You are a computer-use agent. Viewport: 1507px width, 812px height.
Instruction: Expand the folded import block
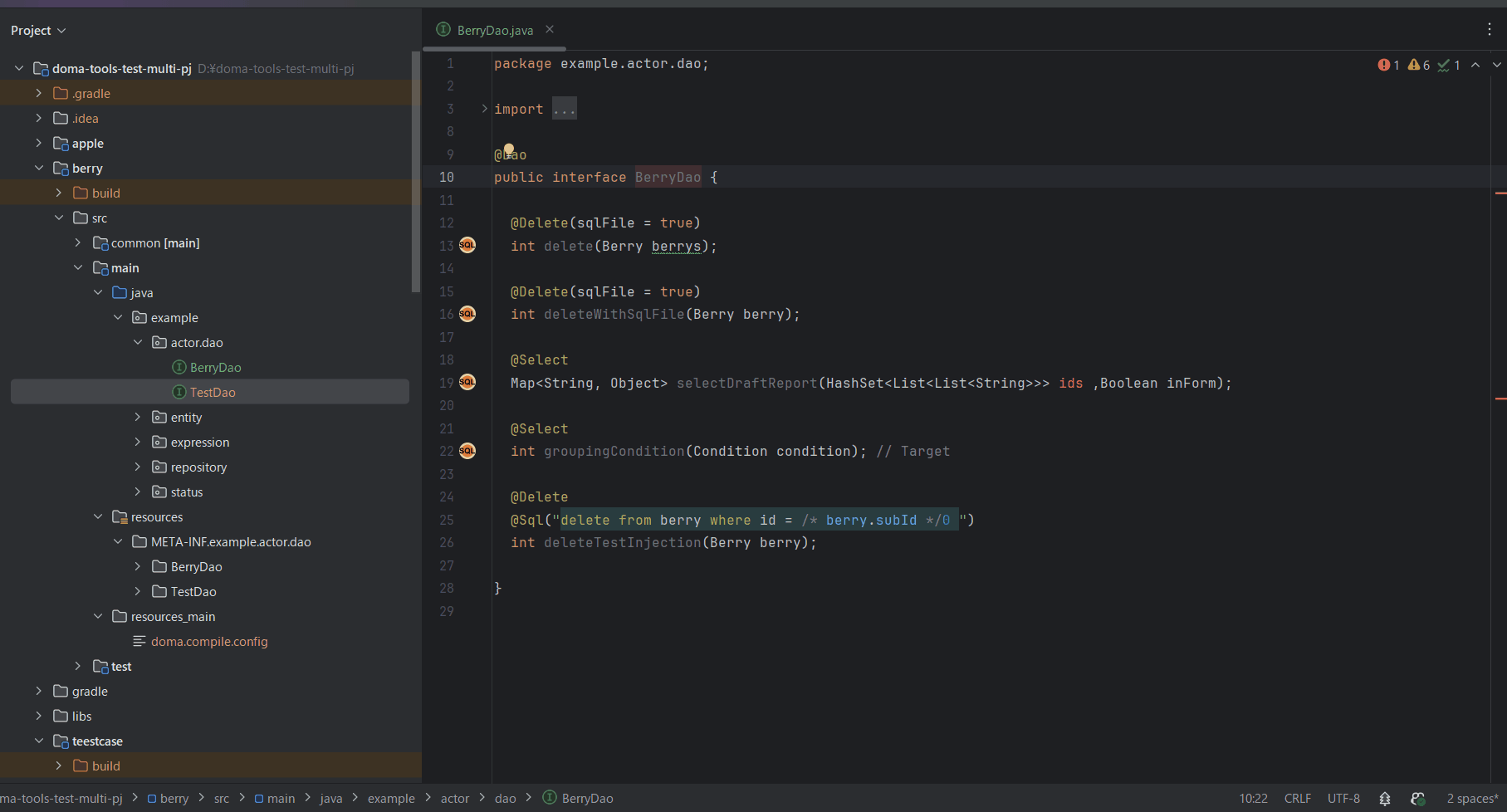(x=485, y=109)
